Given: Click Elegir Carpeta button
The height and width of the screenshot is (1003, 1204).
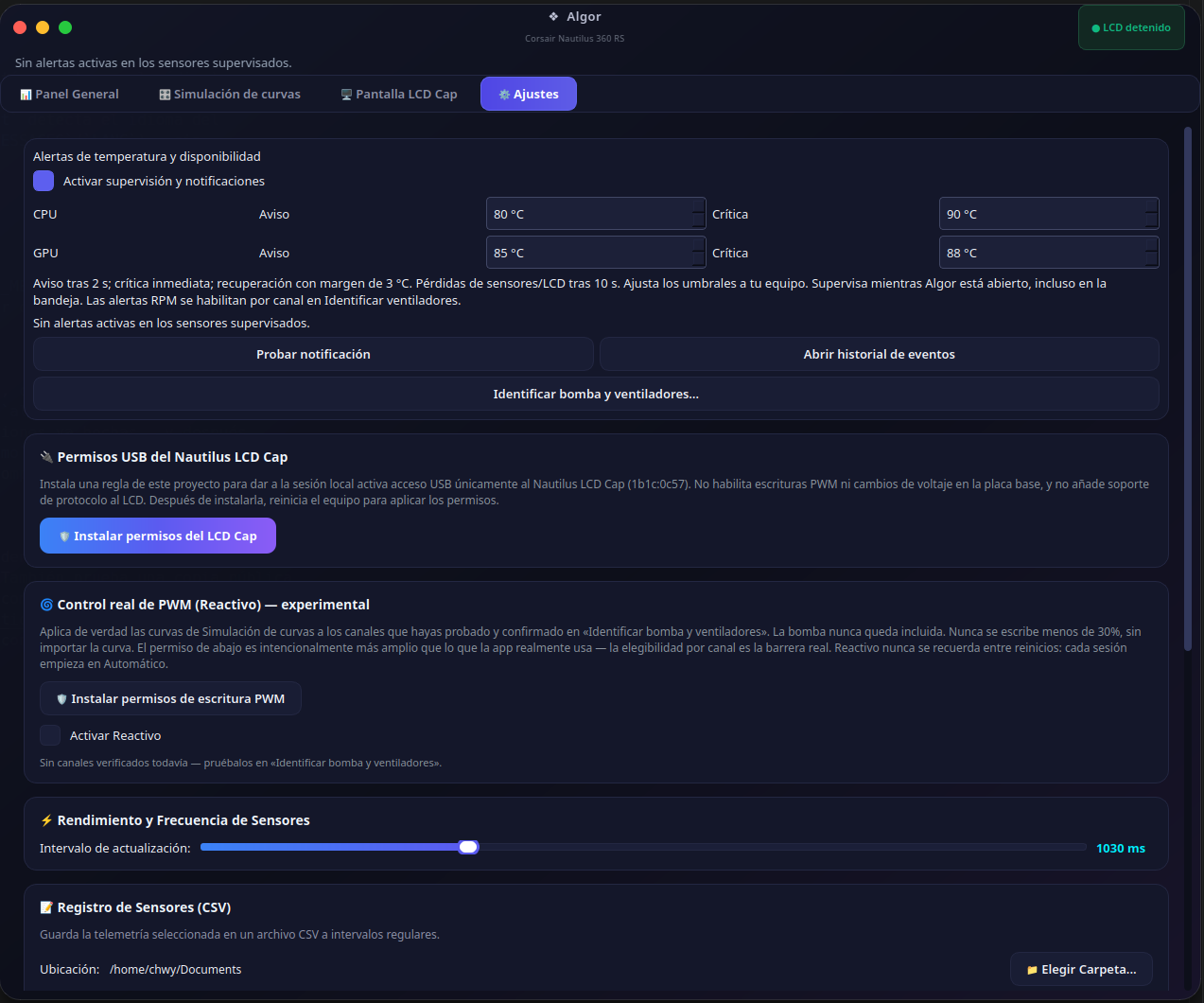Looking at the screenshot, I should pos(1081,969).
